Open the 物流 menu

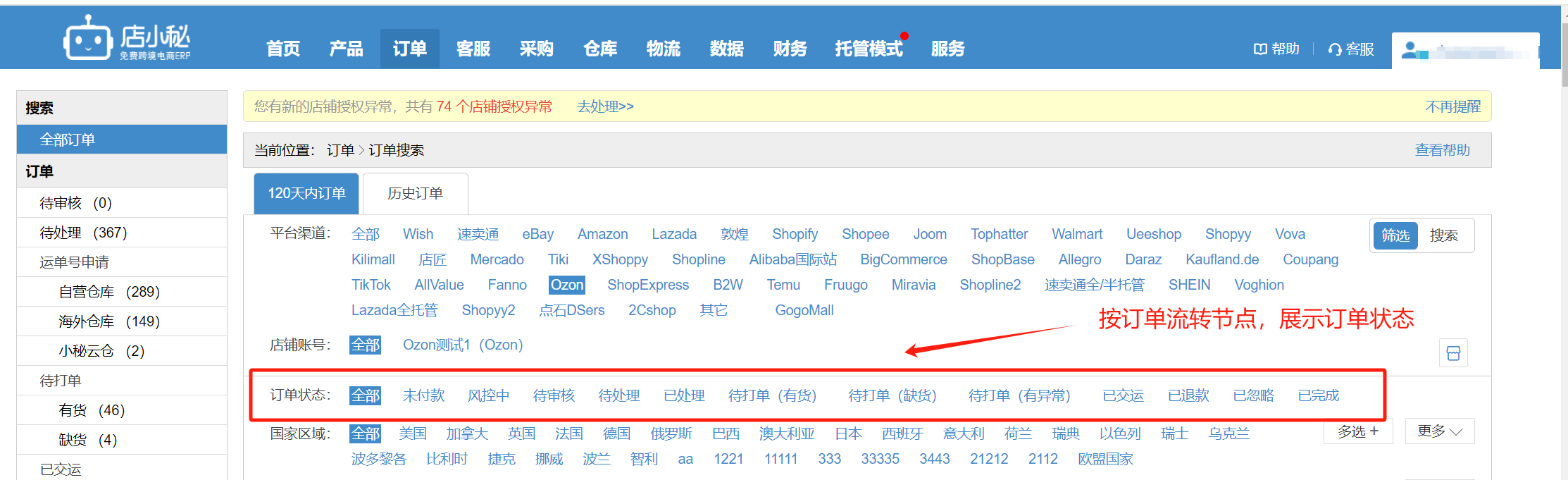click(x=664, y=49)
